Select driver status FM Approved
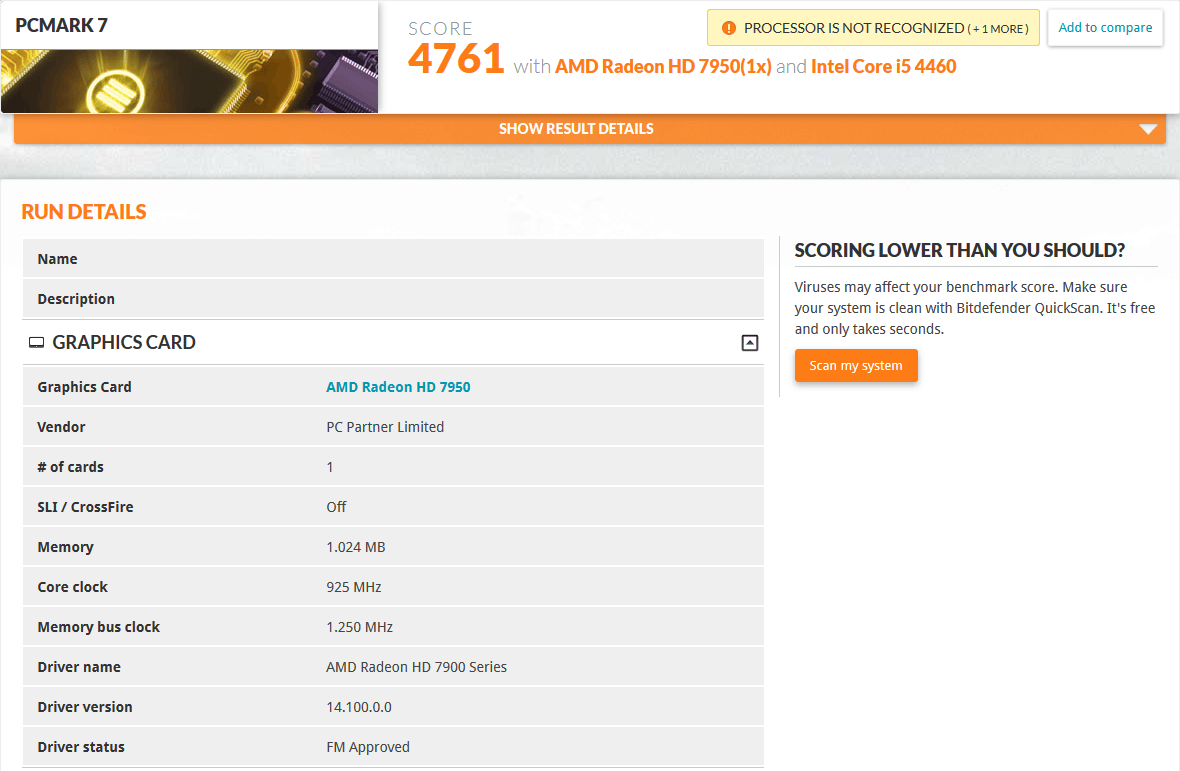The width and height of the screenshot is (1180, 771). point(367,747)
